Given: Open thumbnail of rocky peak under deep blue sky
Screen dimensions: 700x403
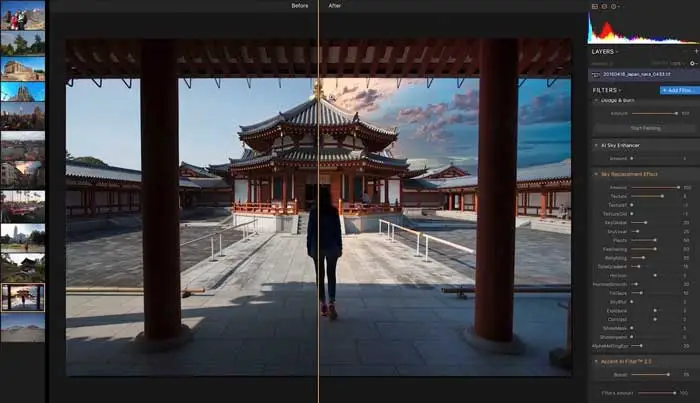Looking at the screenshot, I should point(23,92).
